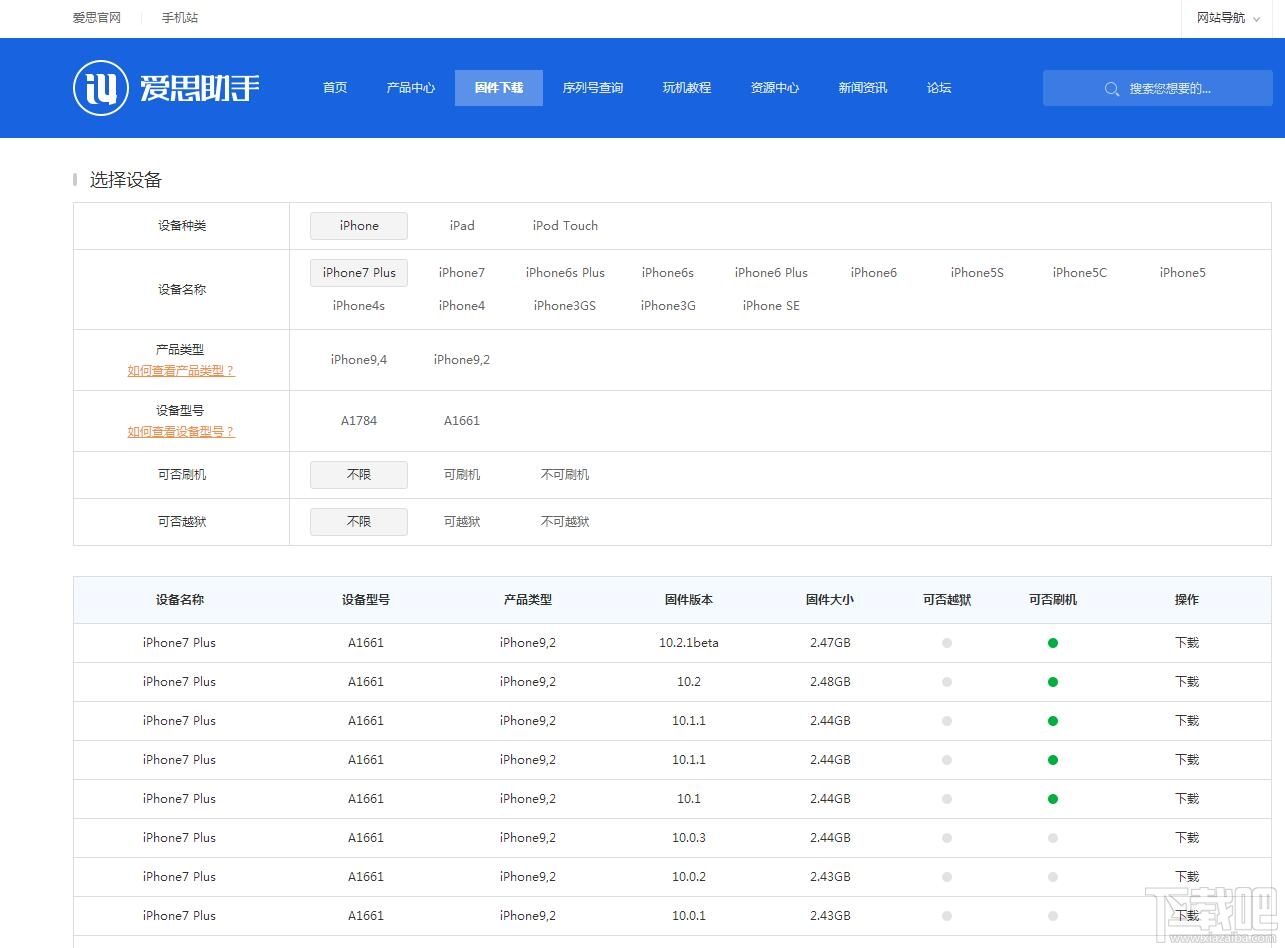
Task: Open 序列号查询 in the navigation bar
Action: 593,88
